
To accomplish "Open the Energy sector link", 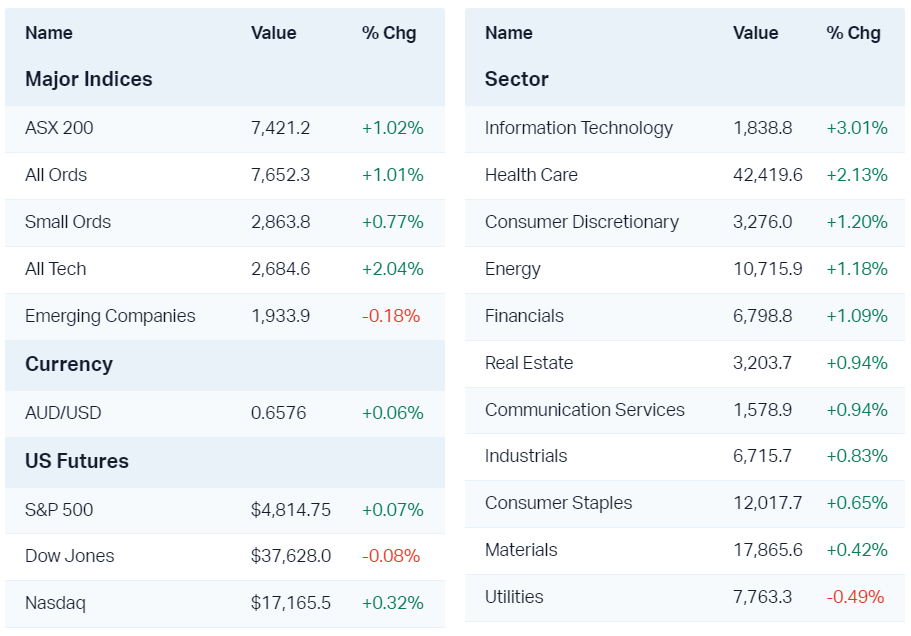I will click(513, 269).
